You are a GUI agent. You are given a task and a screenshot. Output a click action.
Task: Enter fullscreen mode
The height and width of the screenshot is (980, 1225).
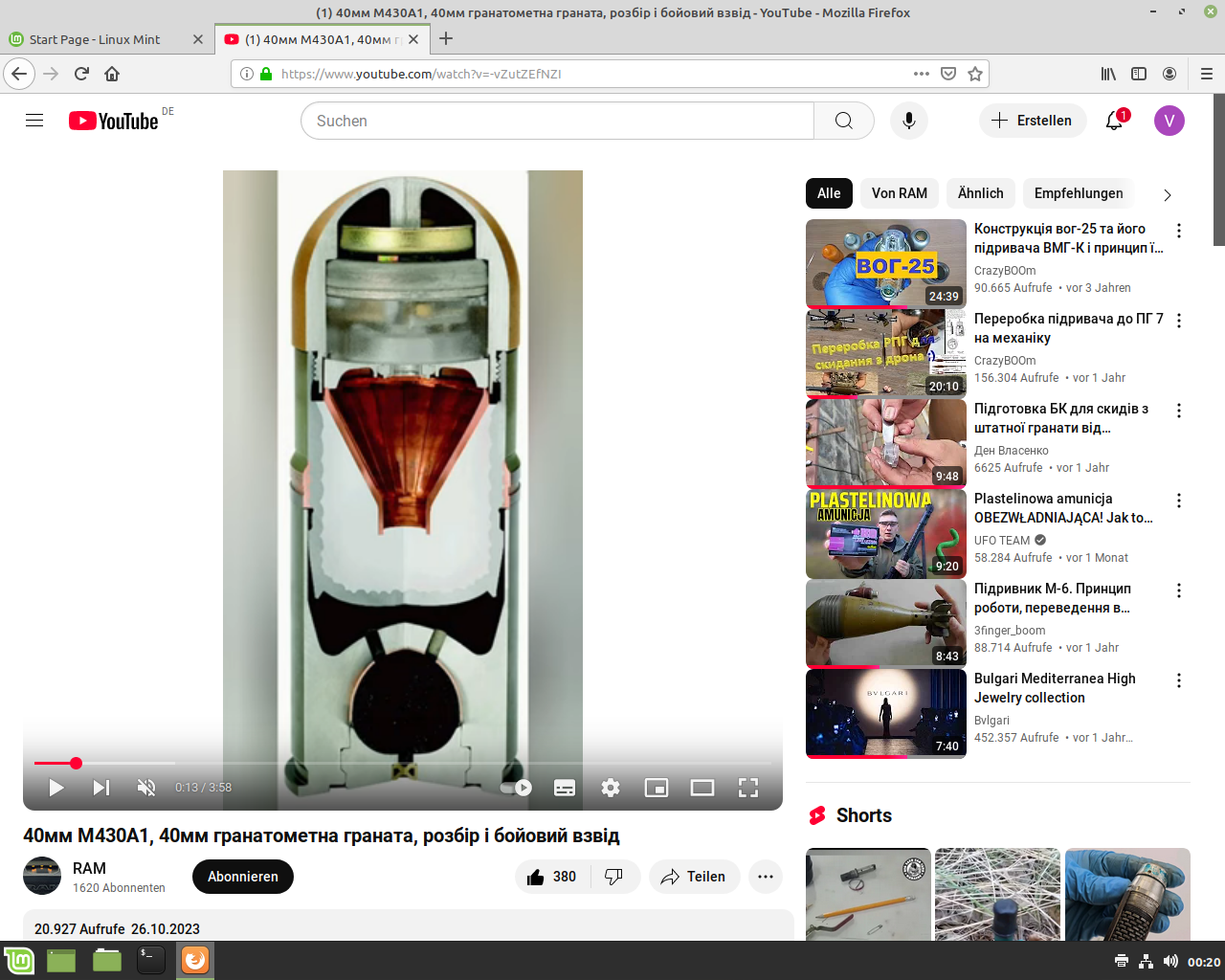(748, 788)
